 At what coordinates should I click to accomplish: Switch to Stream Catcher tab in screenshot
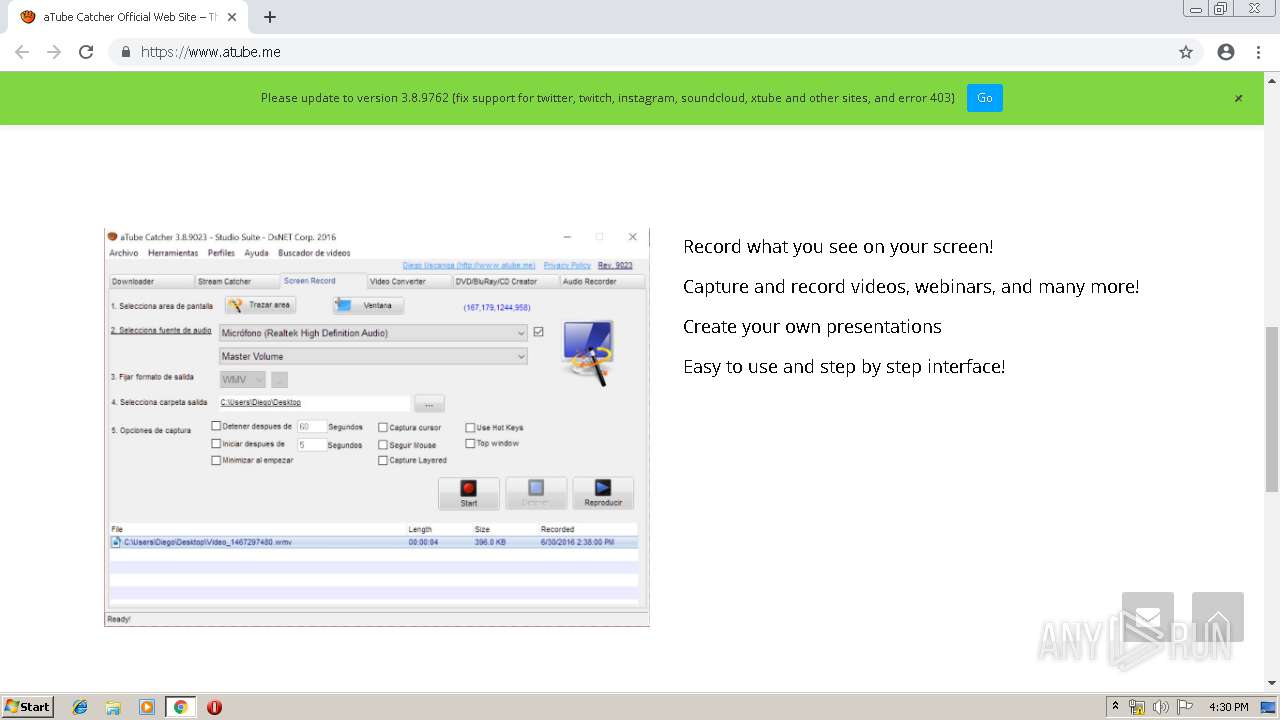(236, 281)
